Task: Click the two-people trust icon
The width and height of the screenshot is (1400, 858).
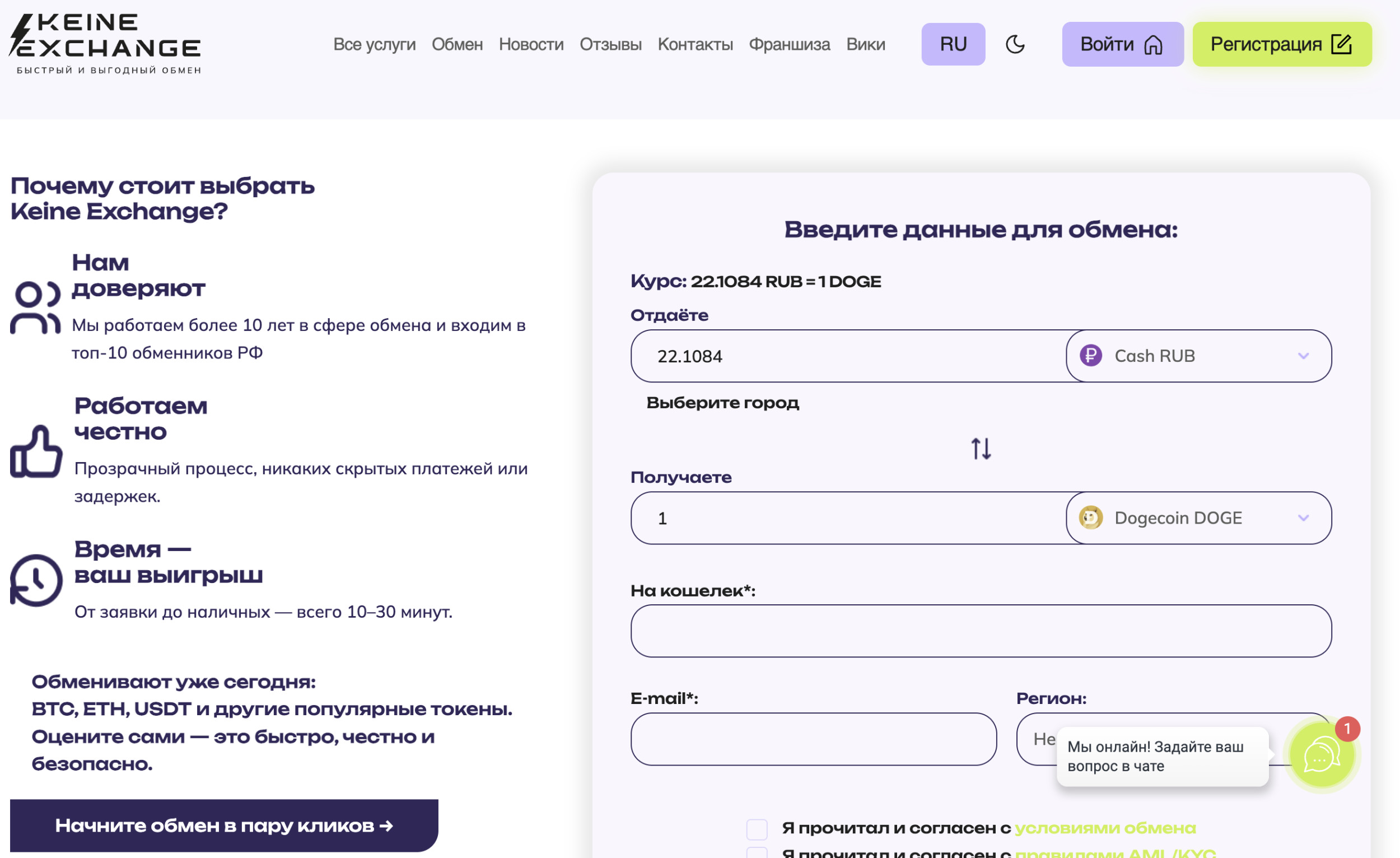Action: tap(35, 307)
